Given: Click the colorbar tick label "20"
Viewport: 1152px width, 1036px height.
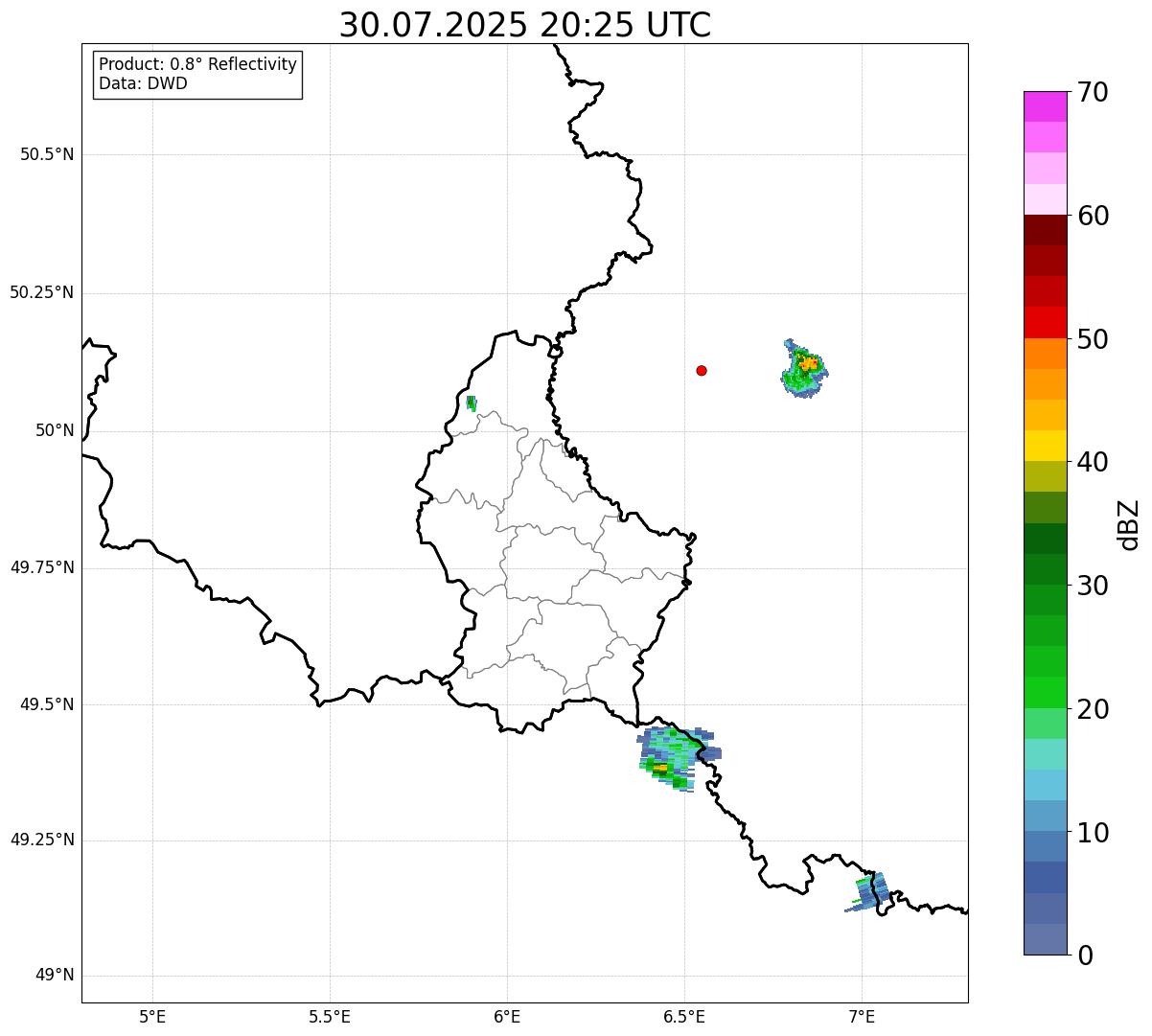Looking at the screenshot, I should click(1093, 709).
